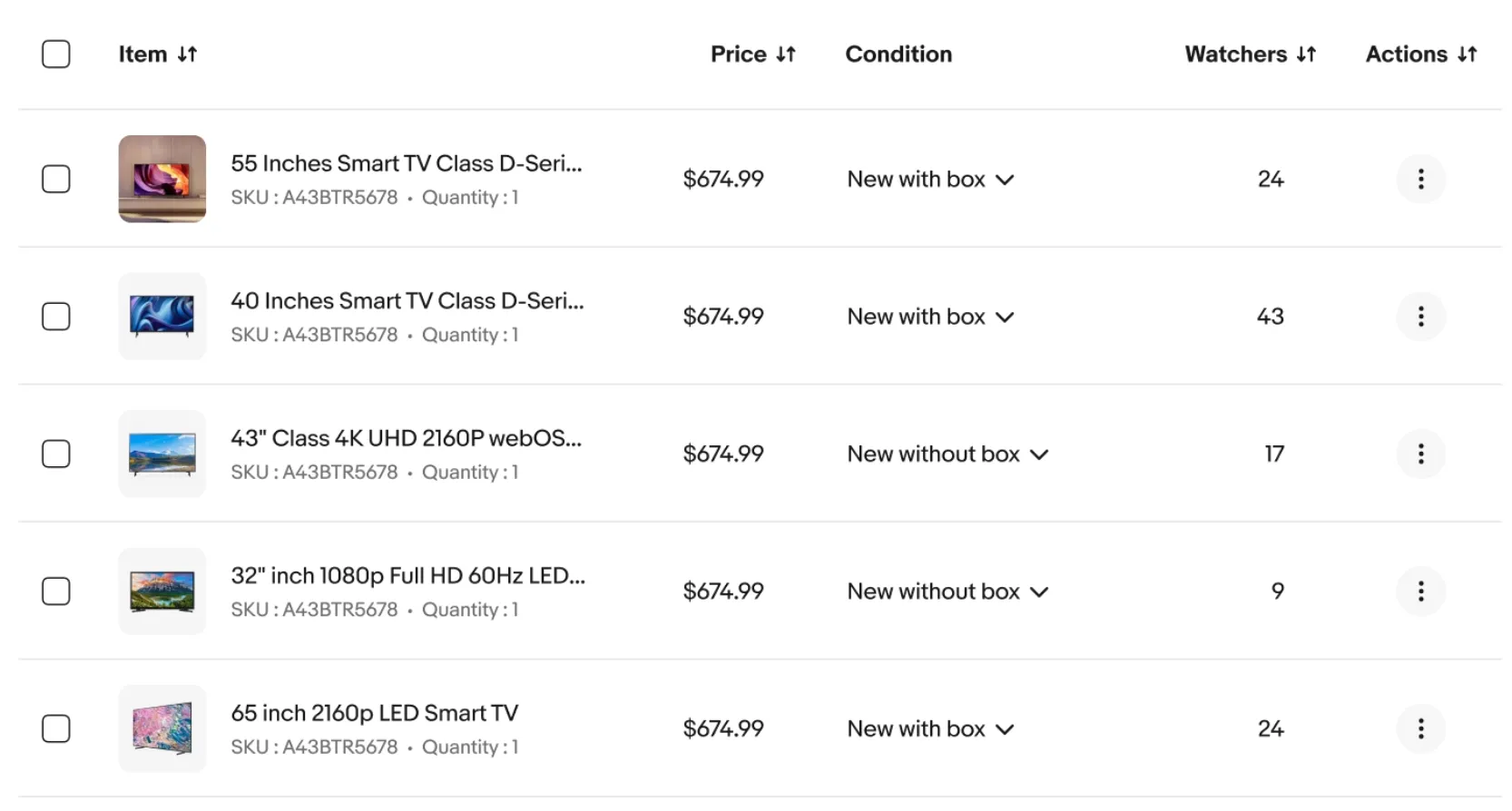The width and height of the screenshot is (1512, 811).
Task: Open three-dot menu for 32" inch 1080p TV
Action: point(1420,591)
